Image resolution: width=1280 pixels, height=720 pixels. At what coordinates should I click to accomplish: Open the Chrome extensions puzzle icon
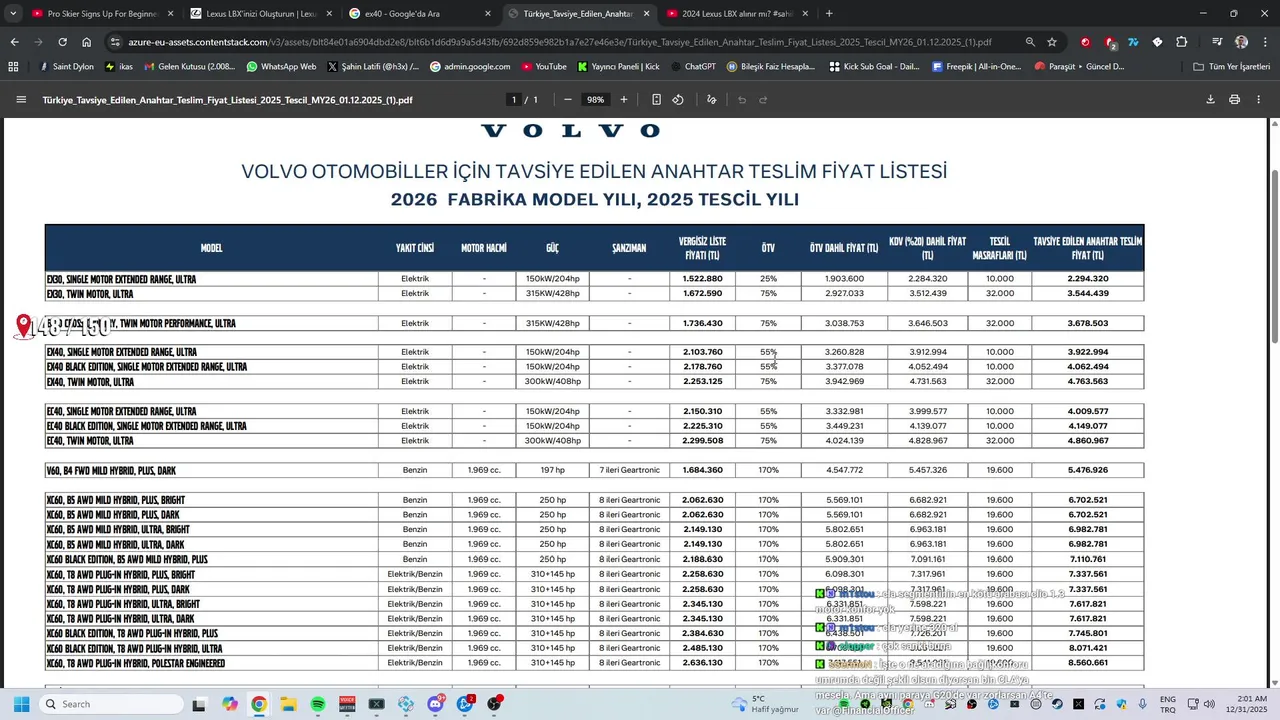(1182, 42)
